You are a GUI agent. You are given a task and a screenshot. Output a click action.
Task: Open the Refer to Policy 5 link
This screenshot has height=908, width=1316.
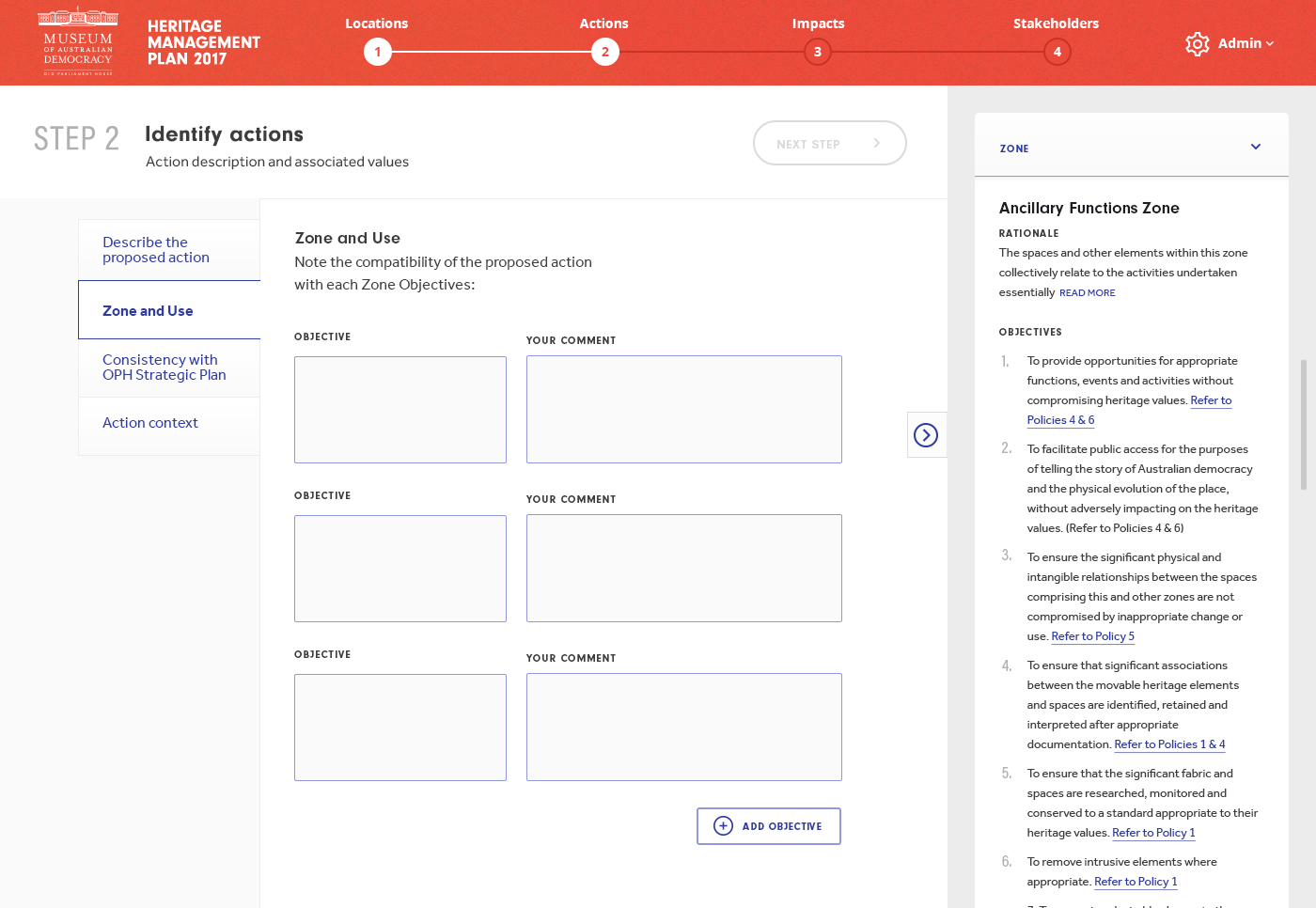pyautogui.click(x=1092, y=636)
